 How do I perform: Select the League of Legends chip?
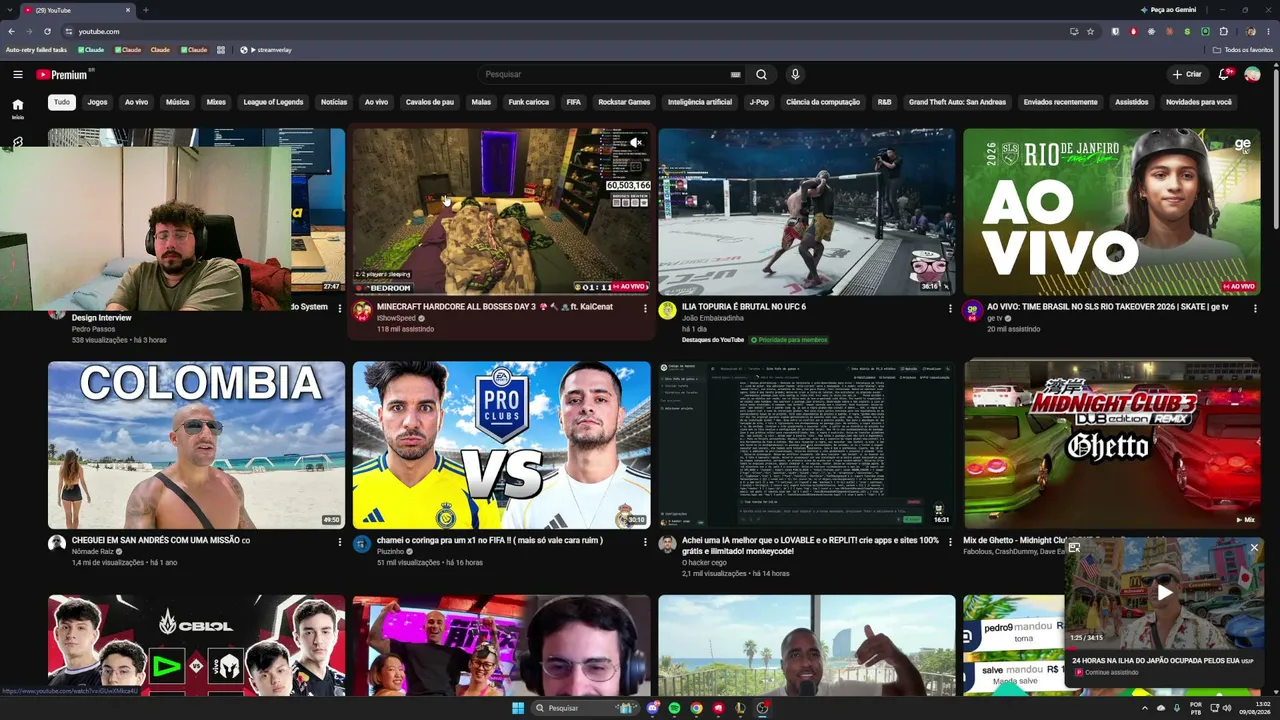point(273,102)
